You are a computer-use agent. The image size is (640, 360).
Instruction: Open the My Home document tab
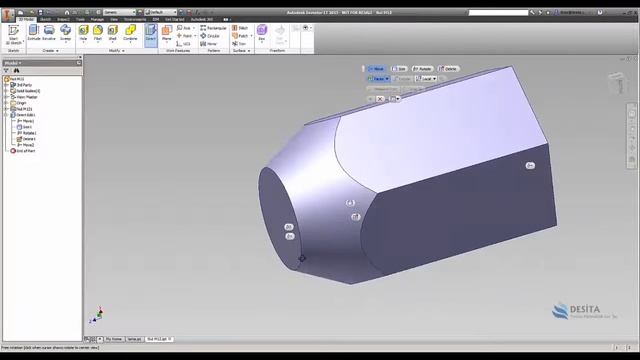(x=113, y=339)
